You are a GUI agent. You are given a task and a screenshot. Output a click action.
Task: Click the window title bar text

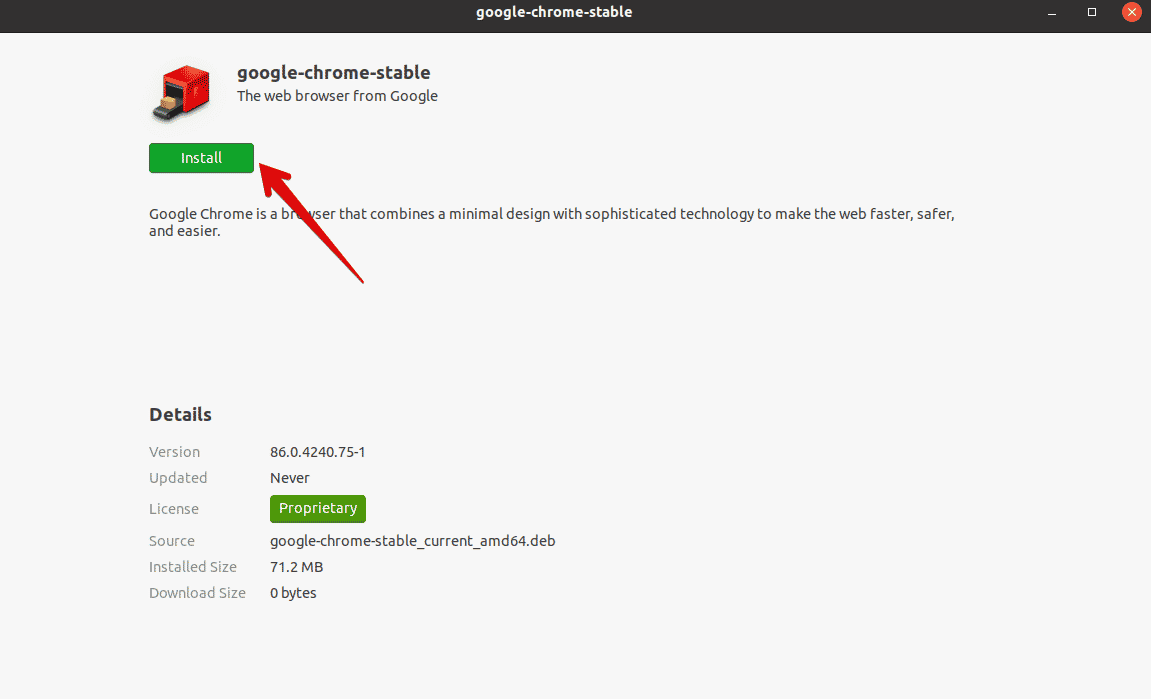coord(554,12)
